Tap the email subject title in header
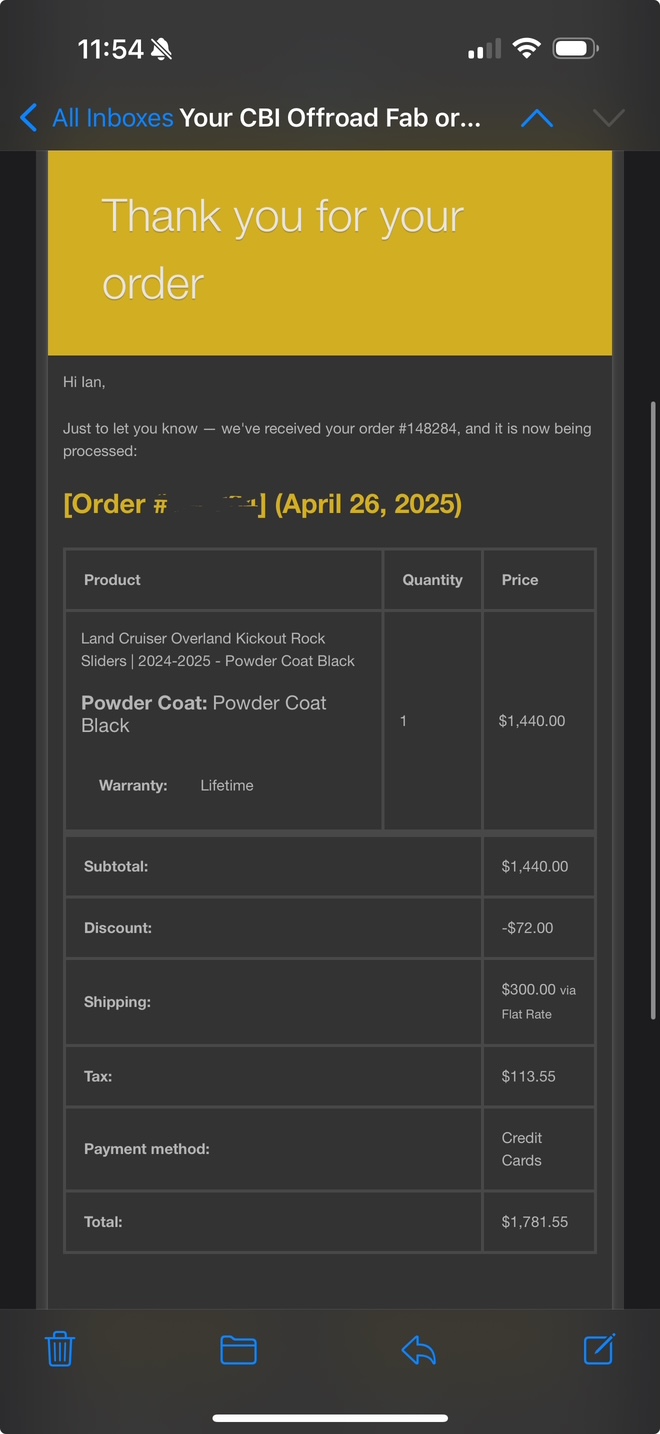Screen dimensions: 660x1434 [x=330, y=118]
